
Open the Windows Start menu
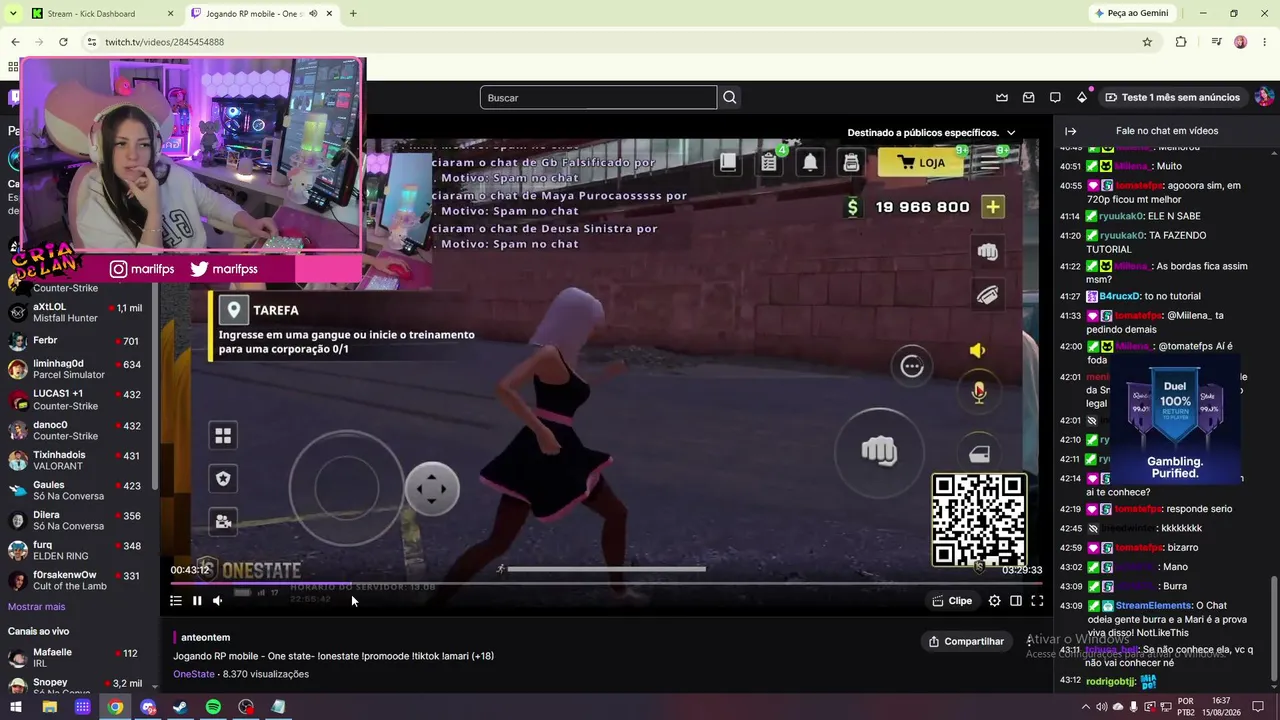click(16, 707)
